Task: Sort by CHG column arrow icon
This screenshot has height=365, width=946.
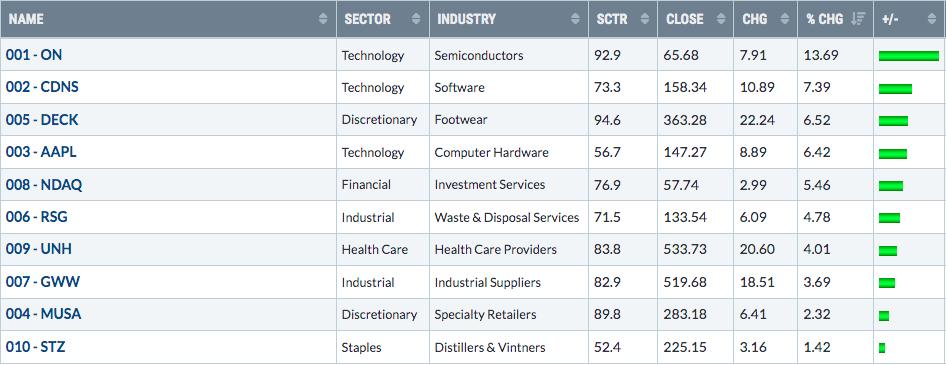Action: tap(784, 19)
